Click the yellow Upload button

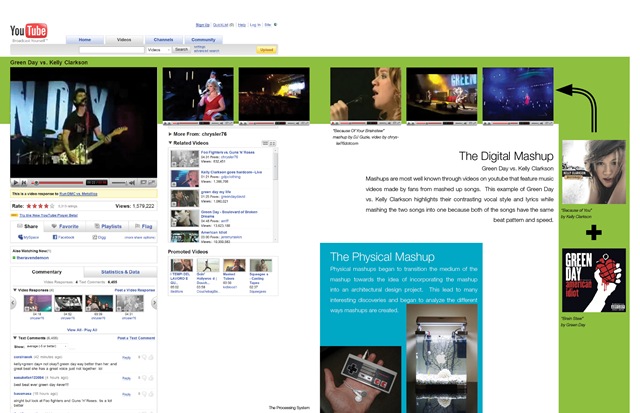(267, 50)
